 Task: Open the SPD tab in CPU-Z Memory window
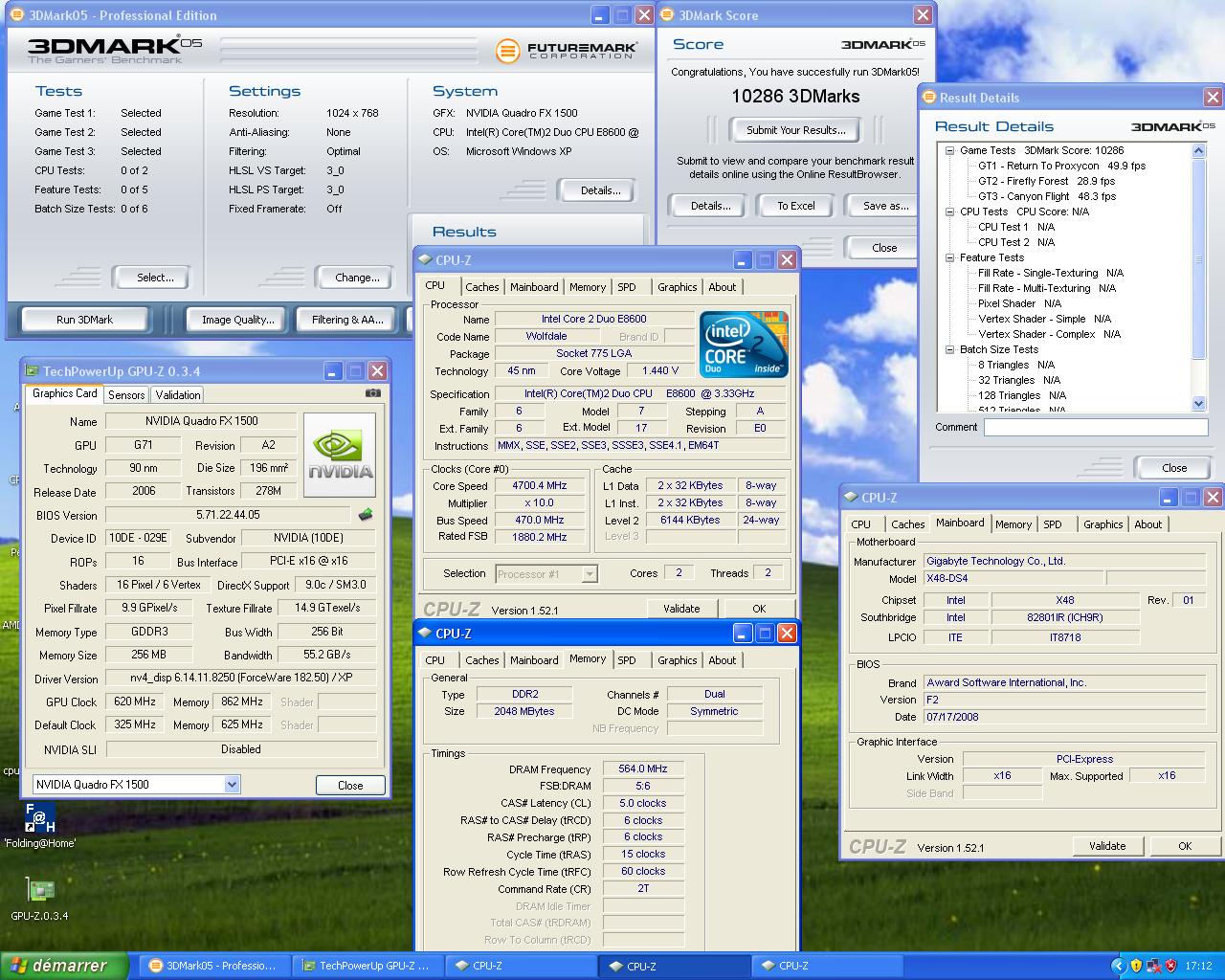pyautogui.click(x=627, y=660)
